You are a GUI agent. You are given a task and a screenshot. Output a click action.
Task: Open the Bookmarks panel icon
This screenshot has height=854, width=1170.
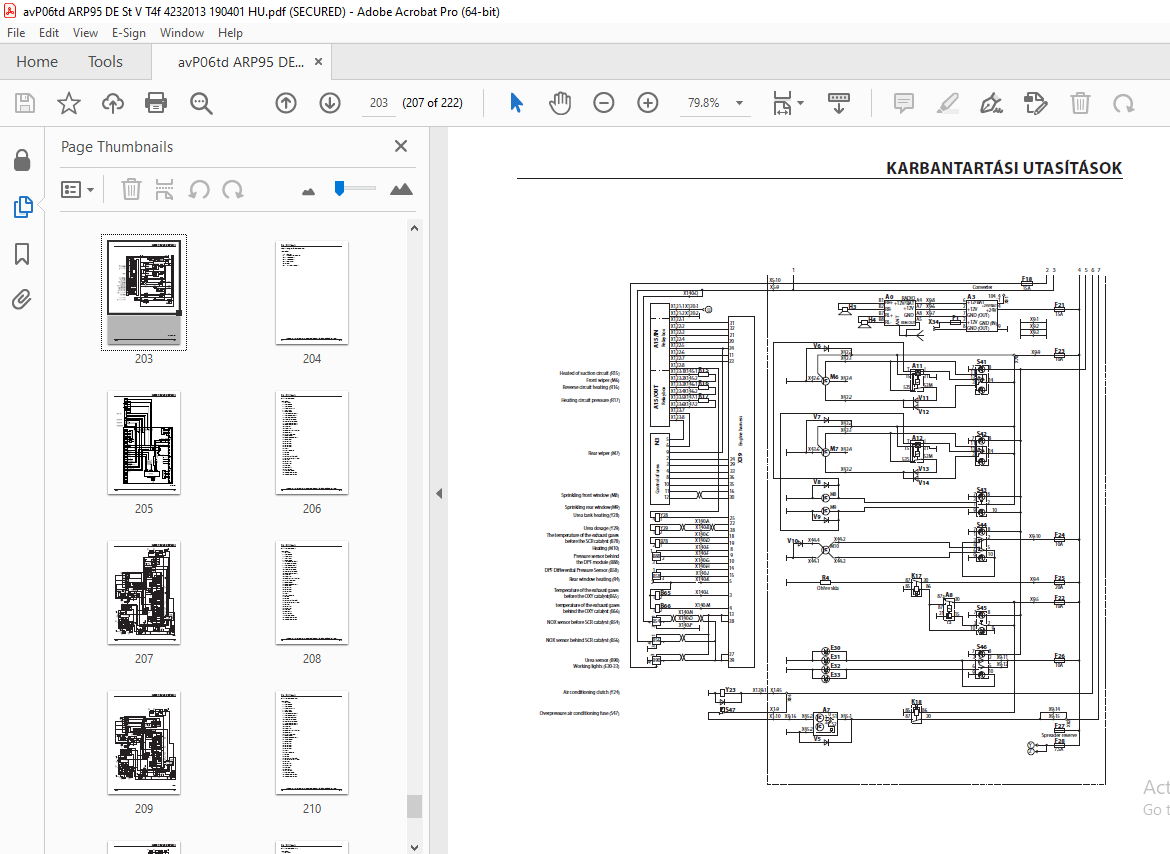(x=22, y=254)
